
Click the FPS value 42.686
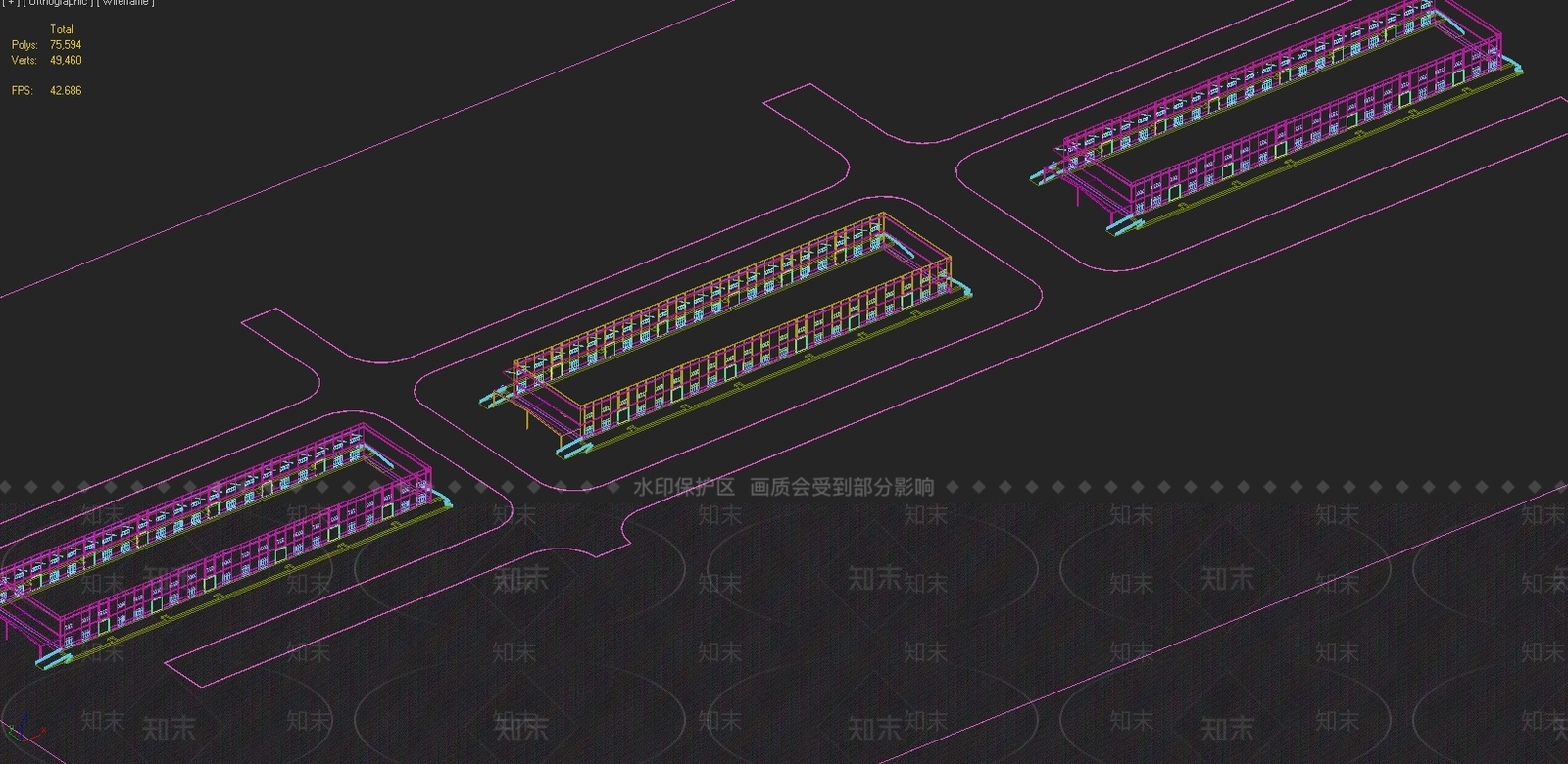tap(66, 91)
